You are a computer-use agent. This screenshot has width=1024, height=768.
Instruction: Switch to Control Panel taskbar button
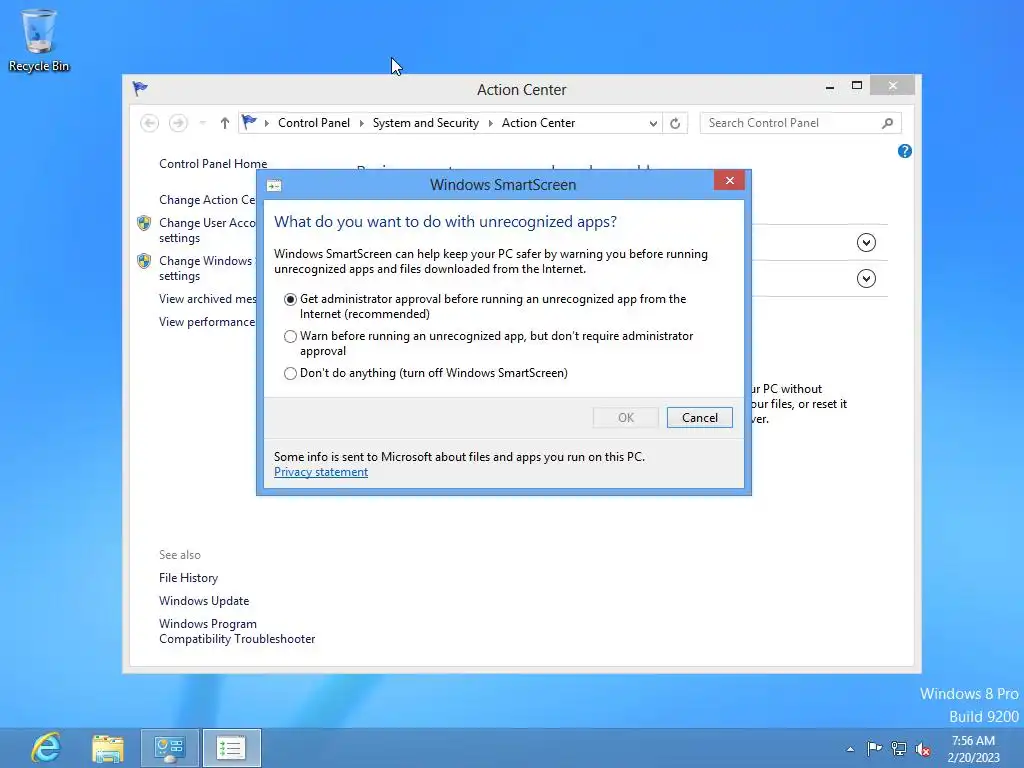(170, 748)
